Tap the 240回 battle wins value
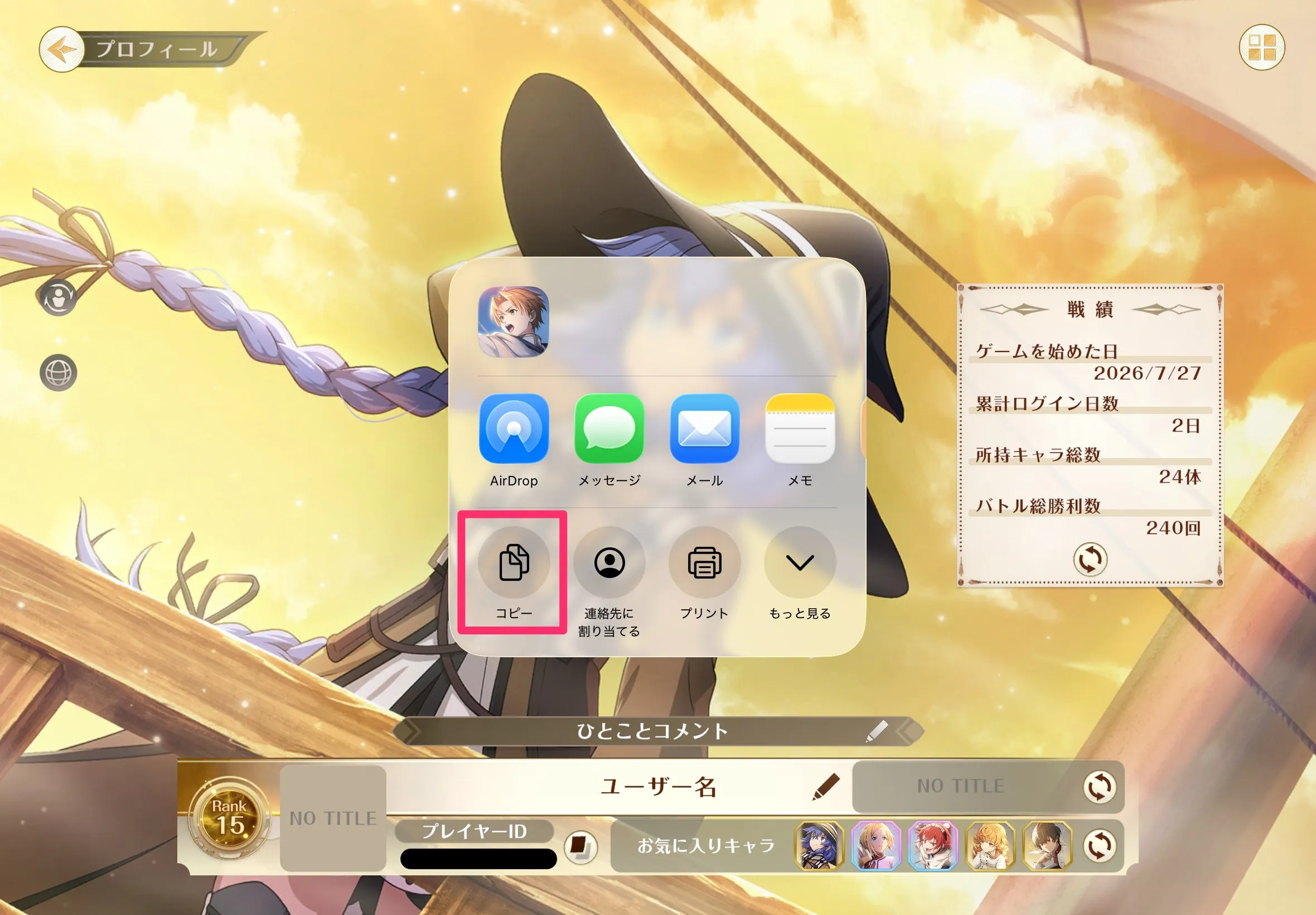This screenshot has width=1316, height=915. 1173,527
